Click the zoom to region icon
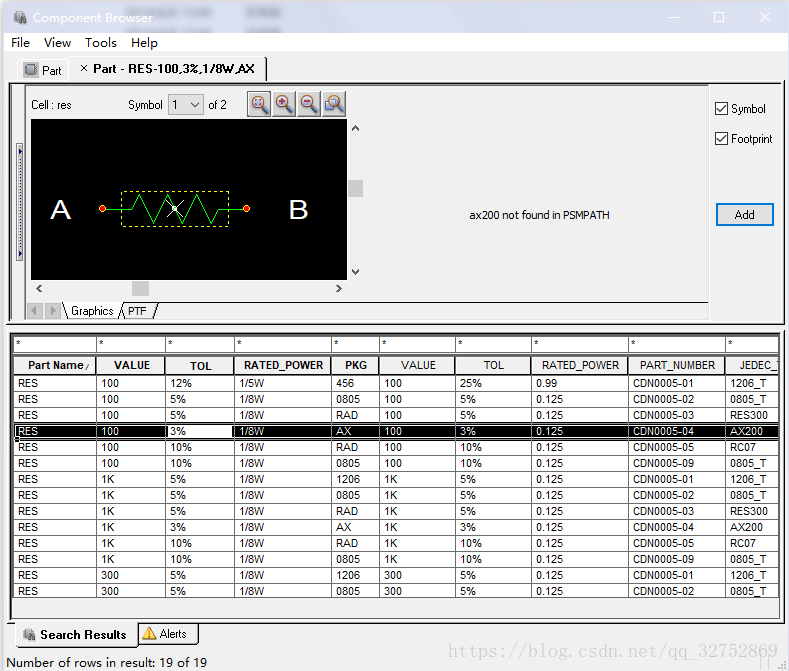Image resolution: width=789 pixels, height=671 pixels. click(334, 104)
